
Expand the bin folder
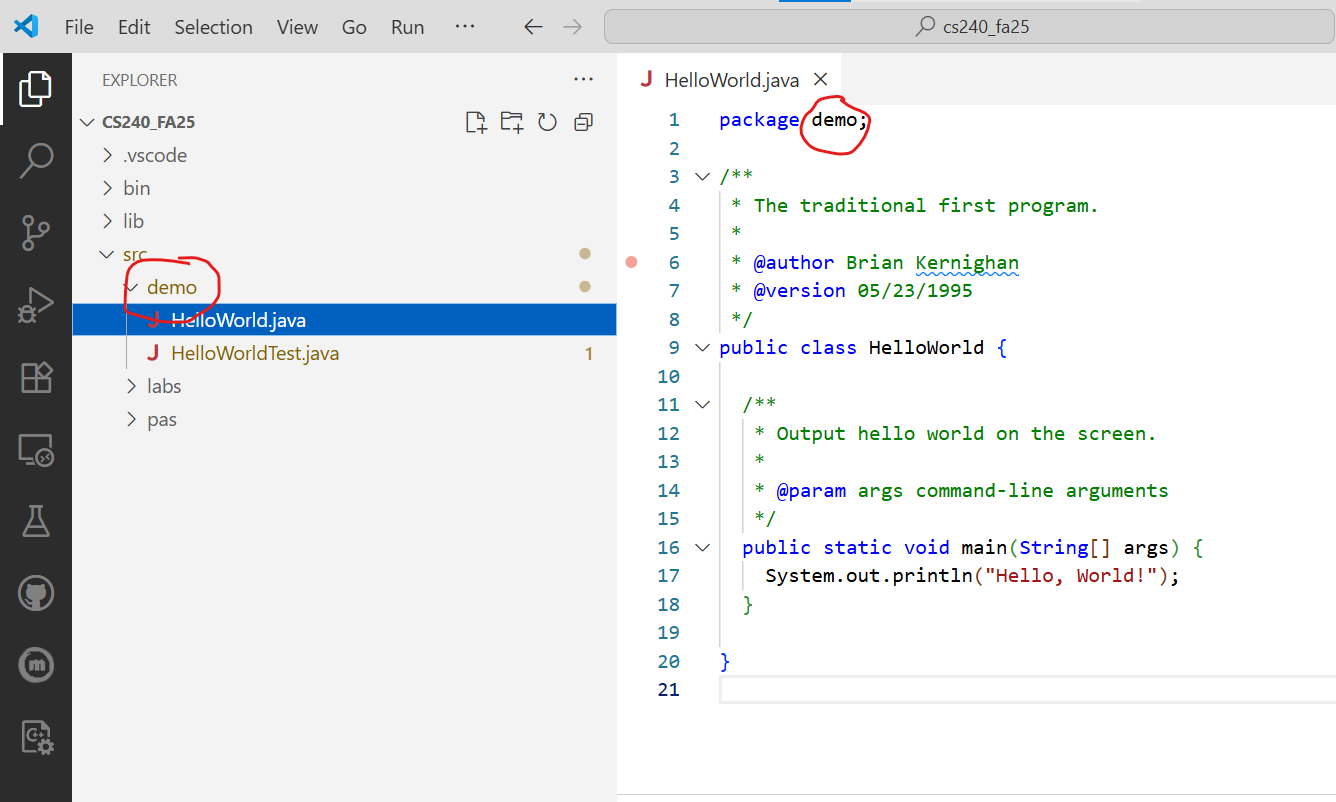point(108,189)
